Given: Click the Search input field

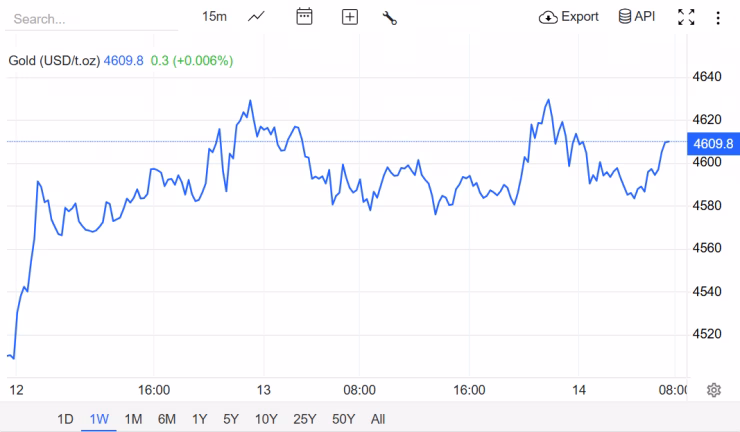Looking at the screenshot, I should (90, 19).
